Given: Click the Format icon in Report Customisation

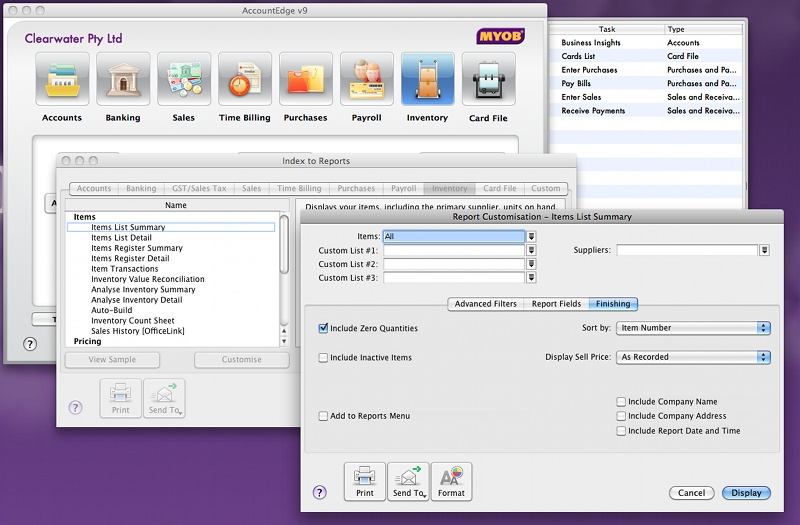Looking at the screenshot, I should 451,481.
